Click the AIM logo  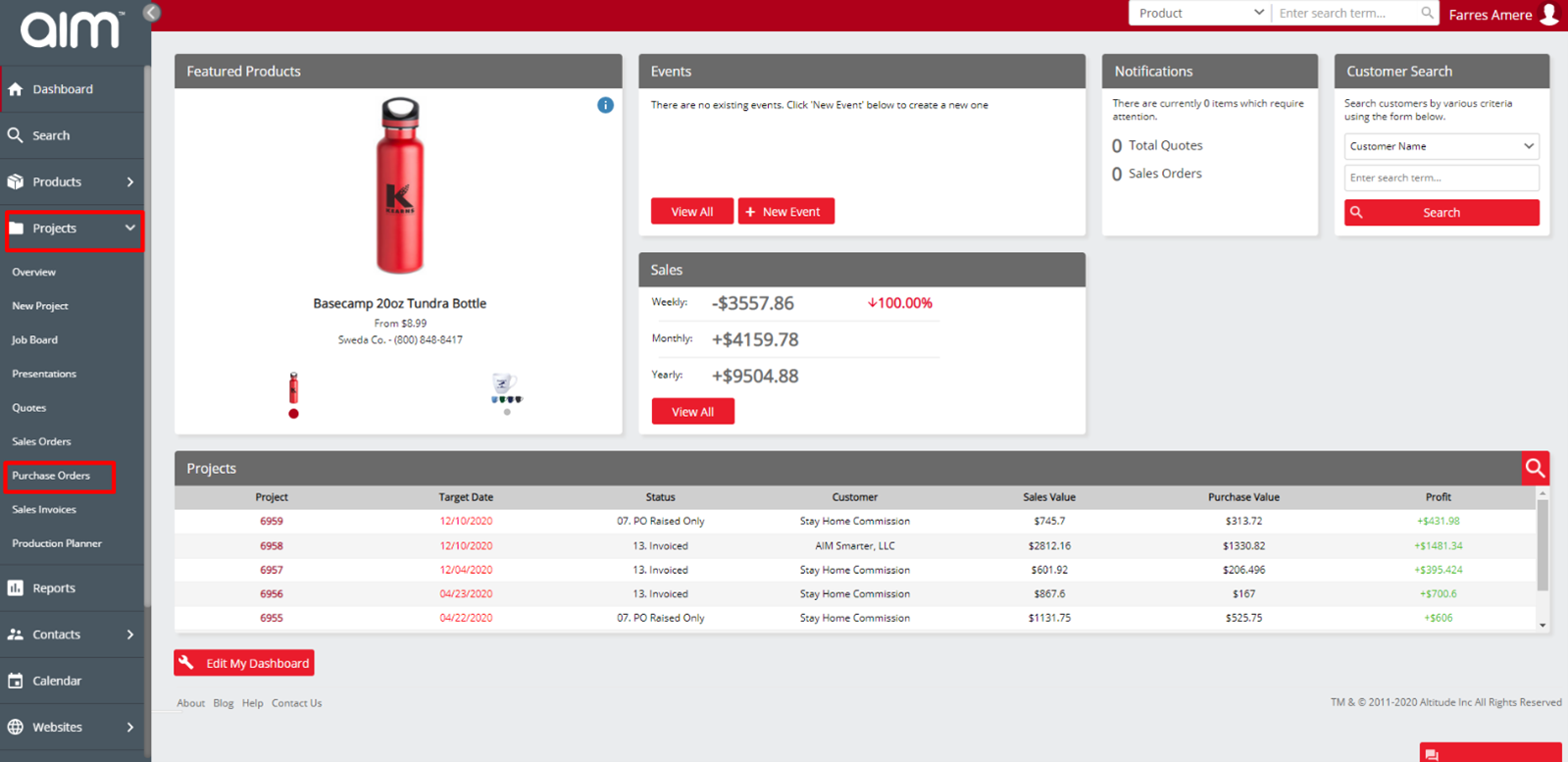(71, 29)
